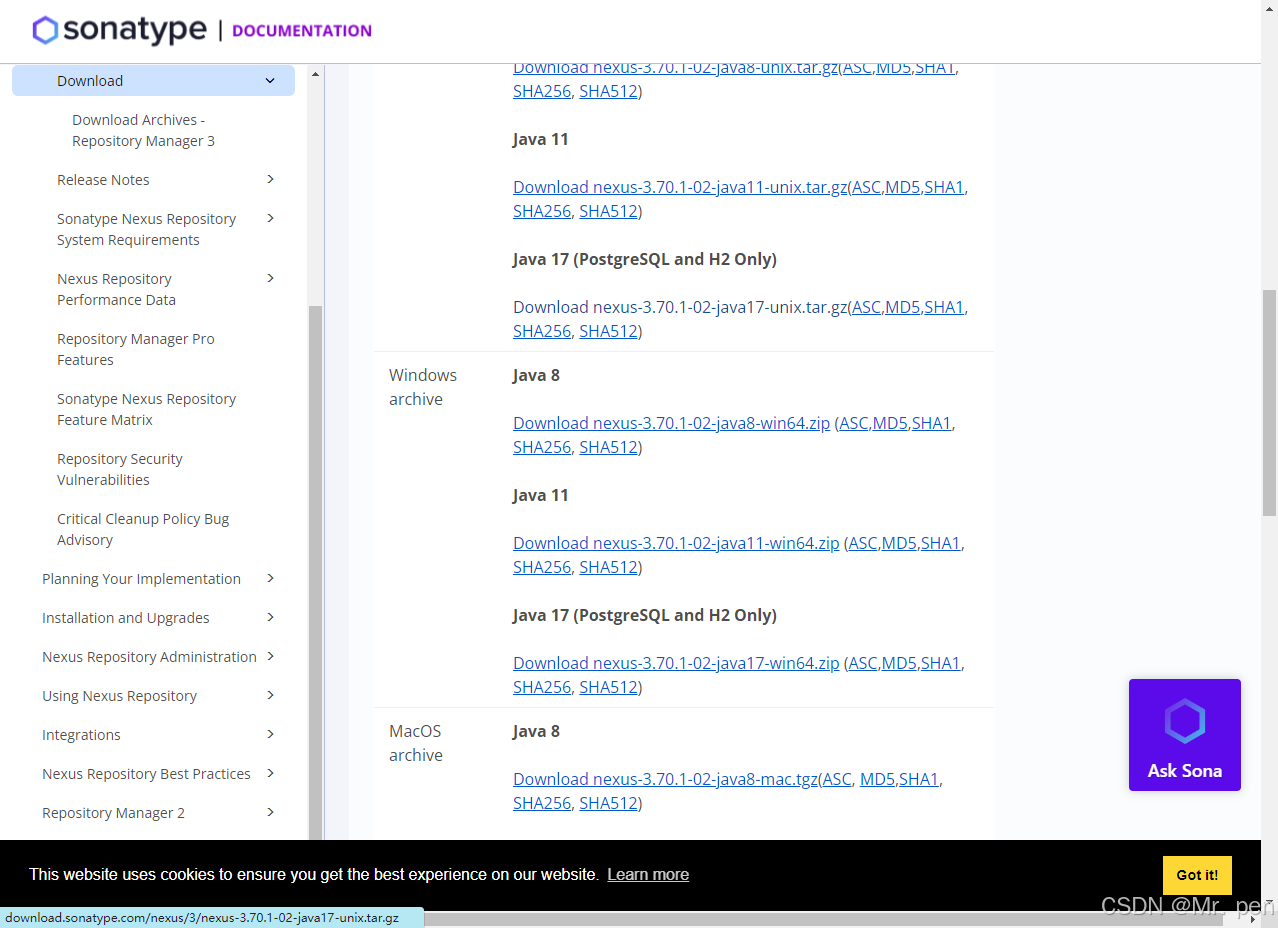Expand Sonatype Nexus Repository System Requirements chevron
The height and width of the screenshot is (928, 1278).
pyautogui.click(x=270, y=218)
